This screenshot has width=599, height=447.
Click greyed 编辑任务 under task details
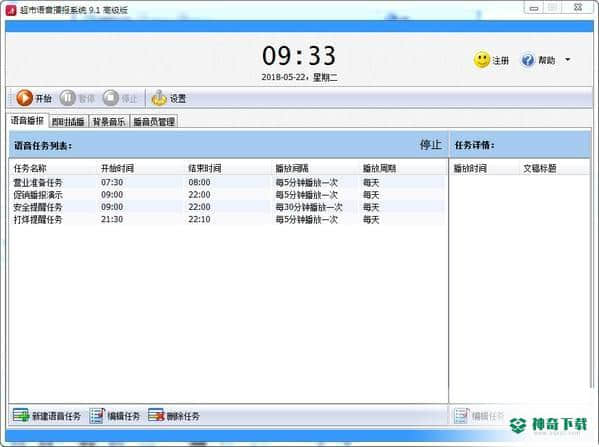click(x=479, y=415)
